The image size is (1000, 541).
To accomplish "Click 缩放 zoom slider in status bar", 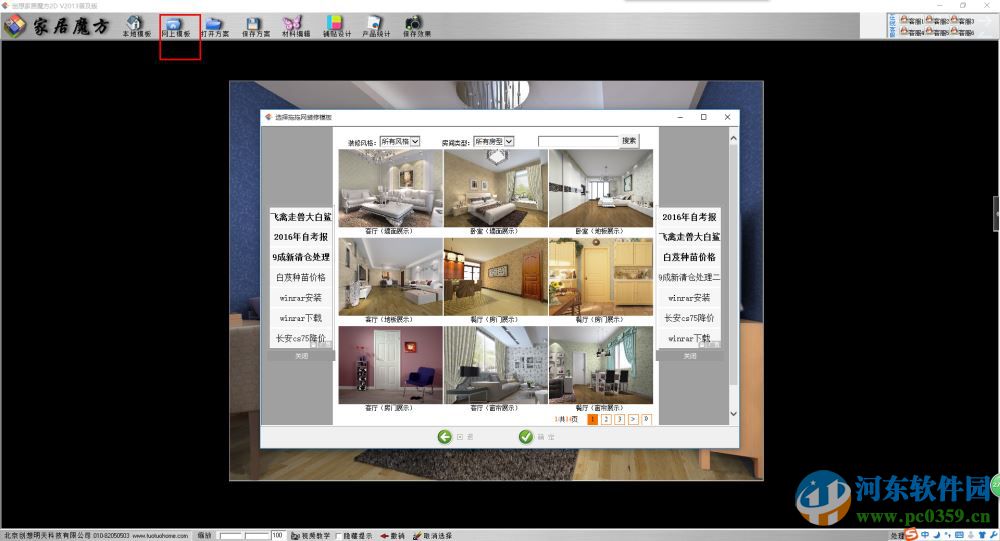I will click(244, 536).
